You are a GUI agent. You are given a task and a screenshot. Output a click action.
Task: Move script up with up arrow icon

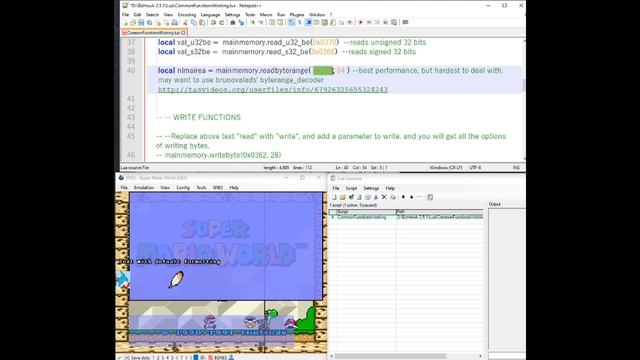[x=403, y=197]
